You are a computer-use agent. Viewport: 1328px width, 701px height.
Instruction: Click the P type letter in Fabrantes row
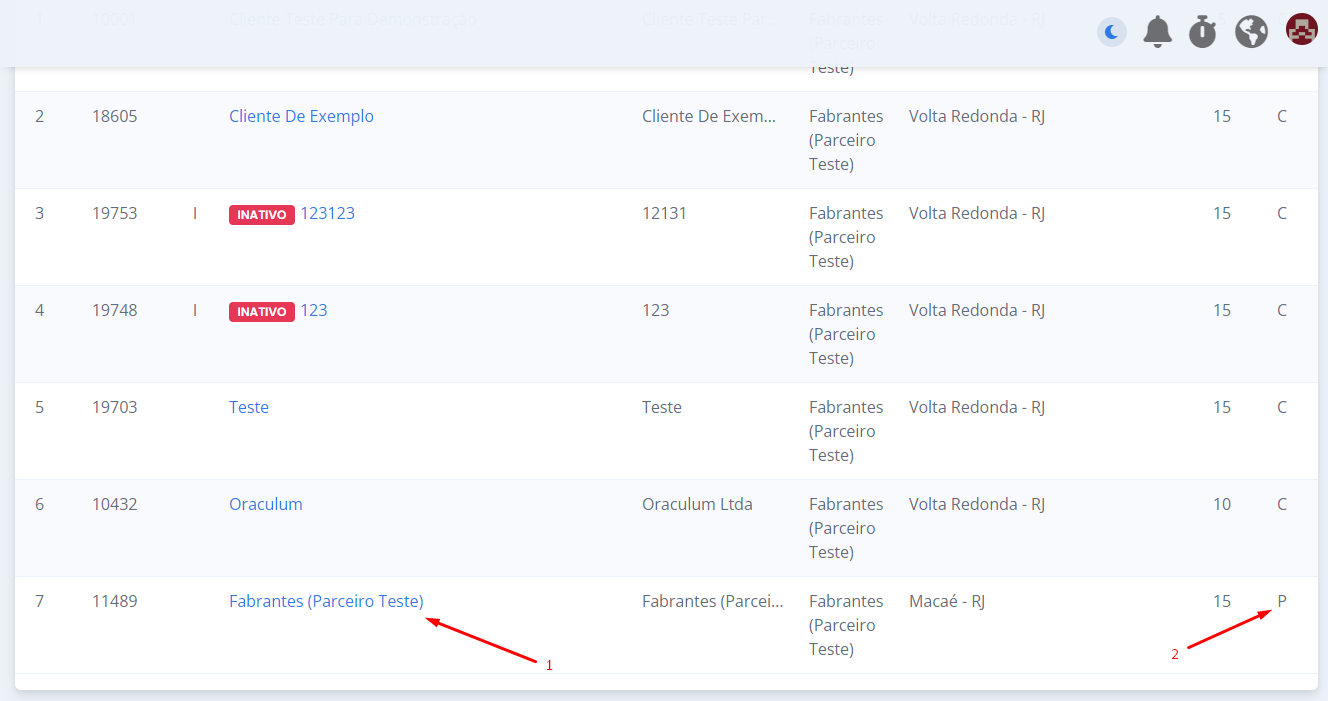tap(1281, 601)
